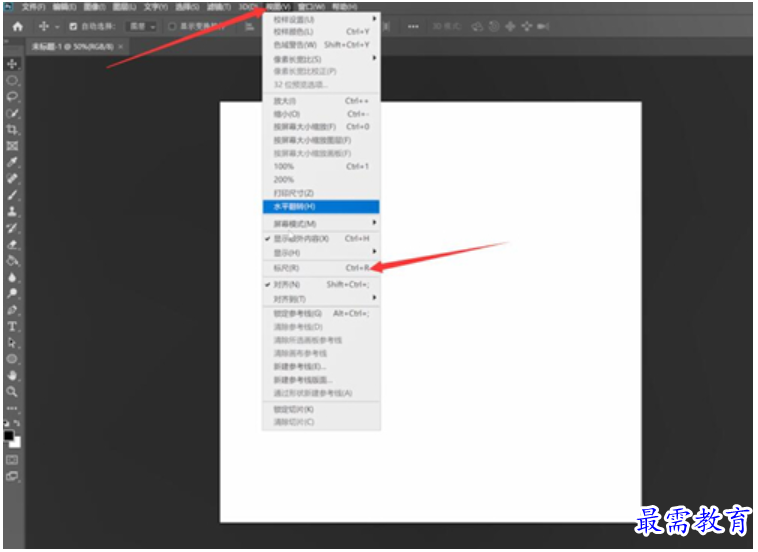Image resolution: width=758 pixels, height=552 pixels.
Task: Open the 编辑(E) menu
Action: pos(64,7)
